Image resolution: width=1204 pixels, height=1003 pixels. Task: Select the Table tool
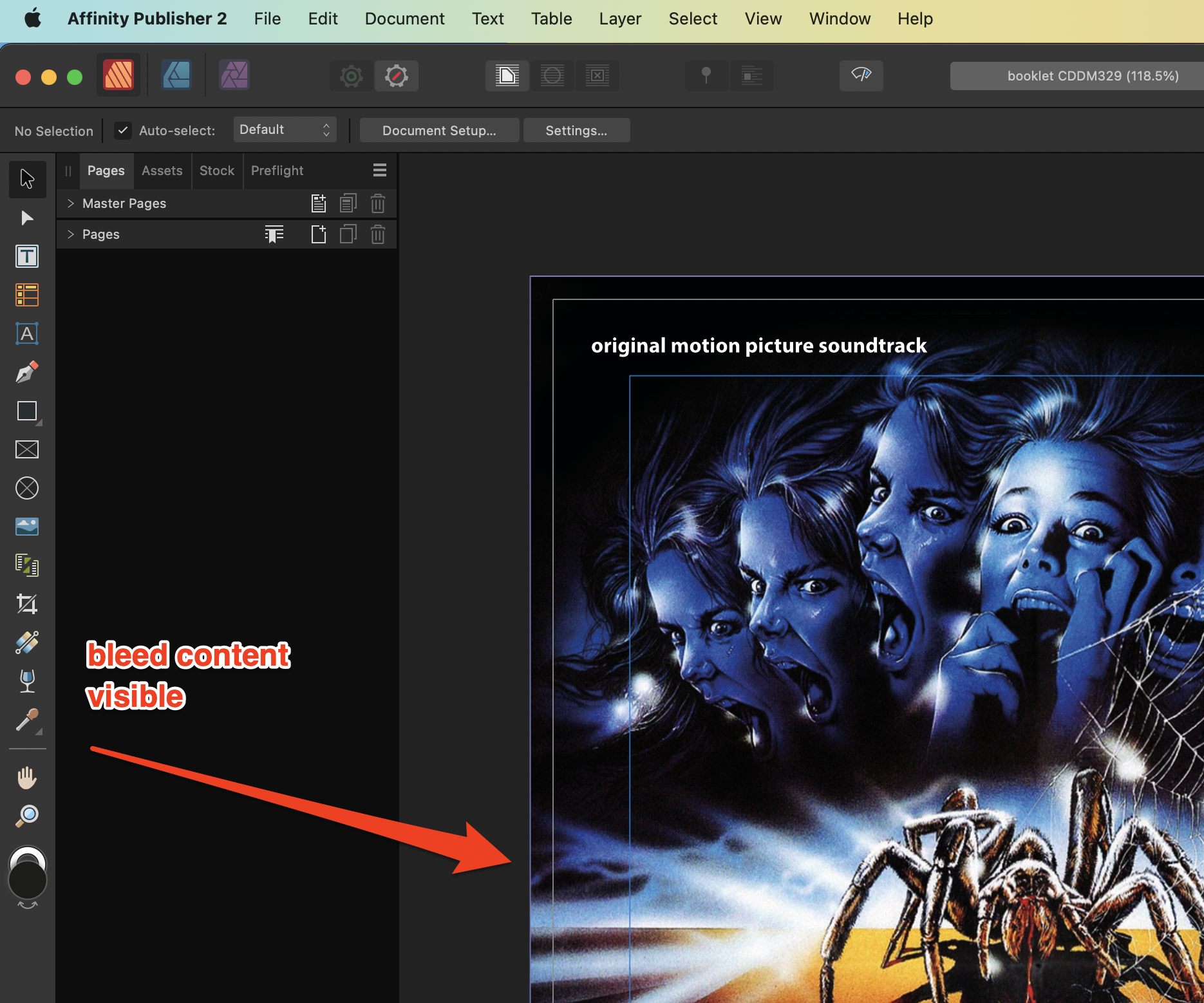[27, 295]
